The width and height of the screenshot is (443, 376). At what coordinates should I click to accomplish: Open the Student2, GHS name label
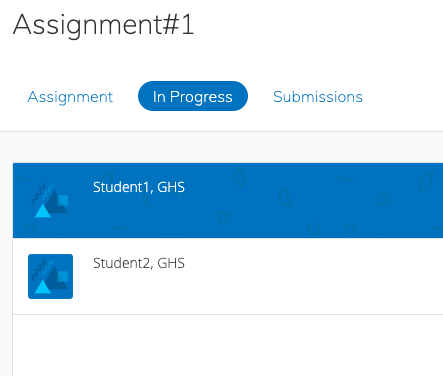point(139,263)
